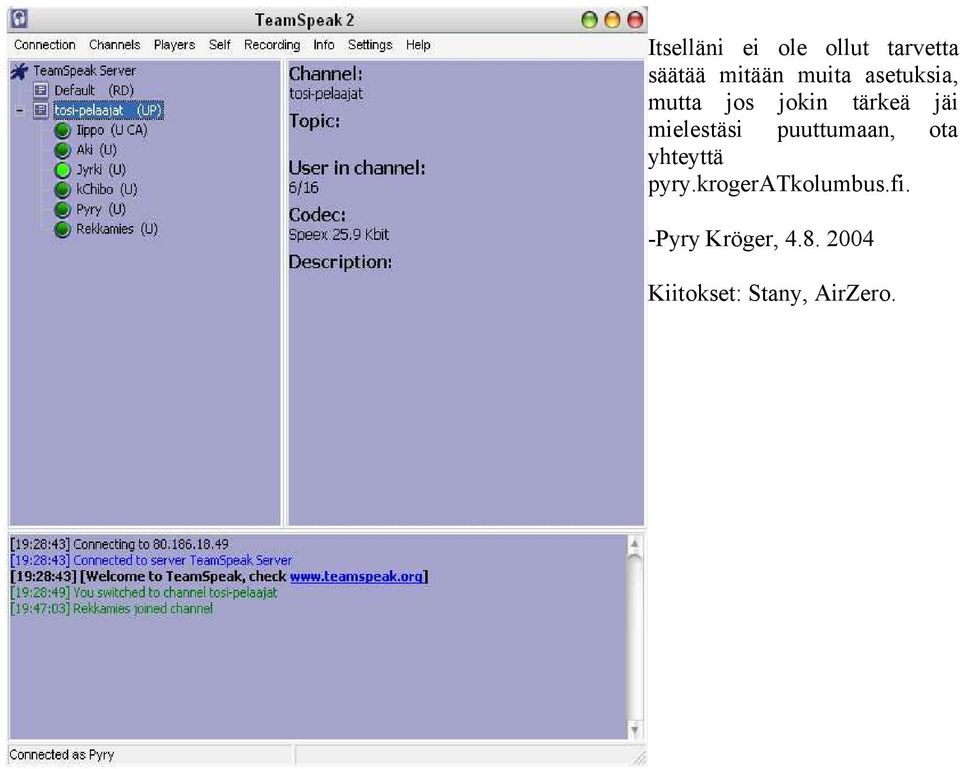The width and height of the screenshot is (960, 769).
Task: Click the log scrollbar down arrow
Action: pyautogui.click(x=635, y=730)
